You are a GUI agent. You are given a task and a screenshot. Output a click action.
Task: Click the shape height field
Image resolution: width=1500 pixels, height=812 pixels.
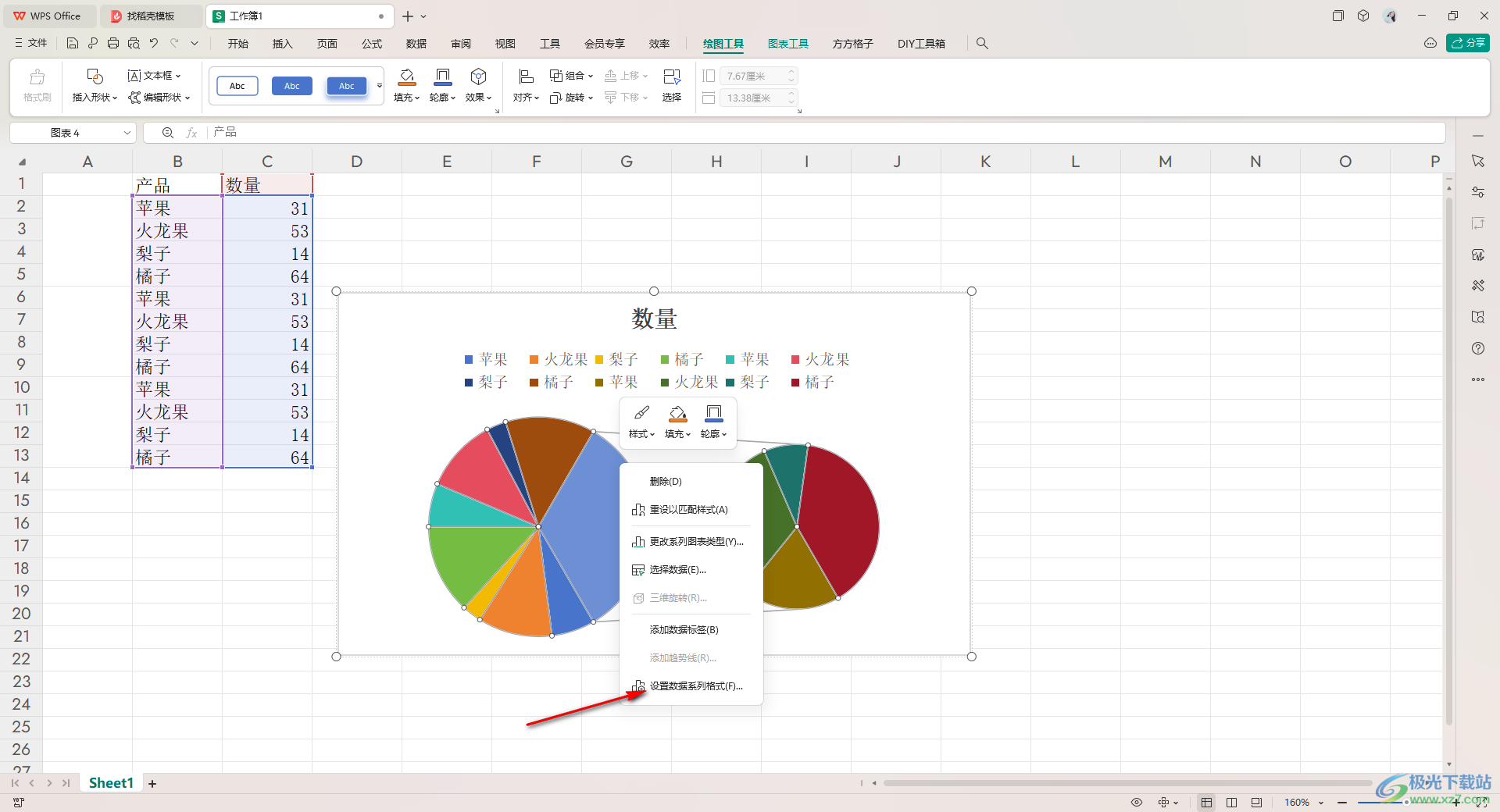(758, 76)
